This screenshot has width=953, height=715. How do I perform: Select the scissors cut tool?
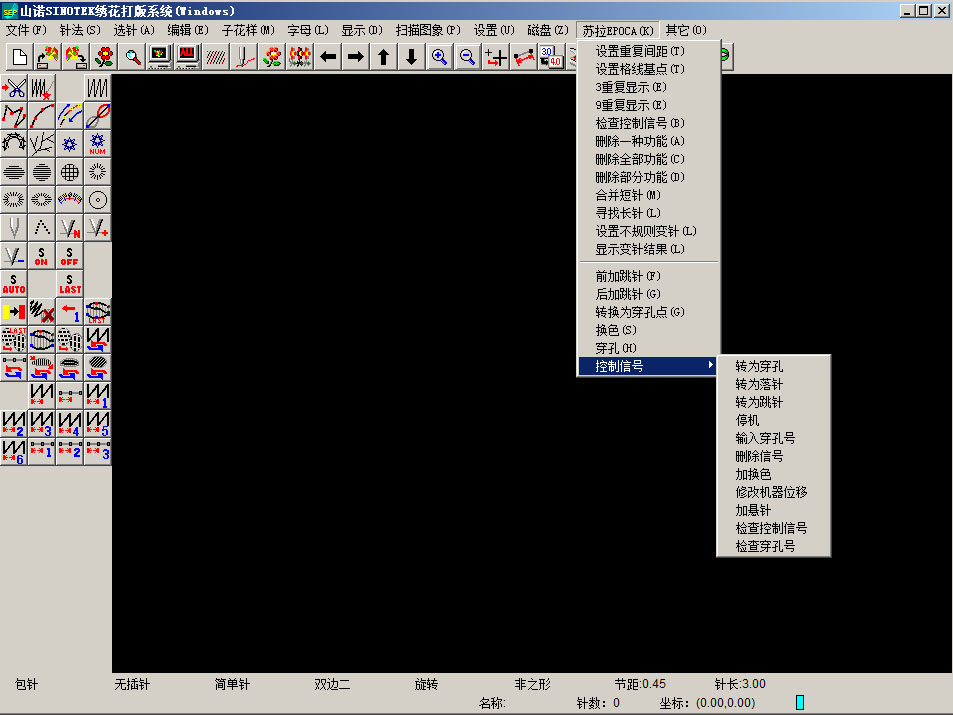click(x=14, y=88)
